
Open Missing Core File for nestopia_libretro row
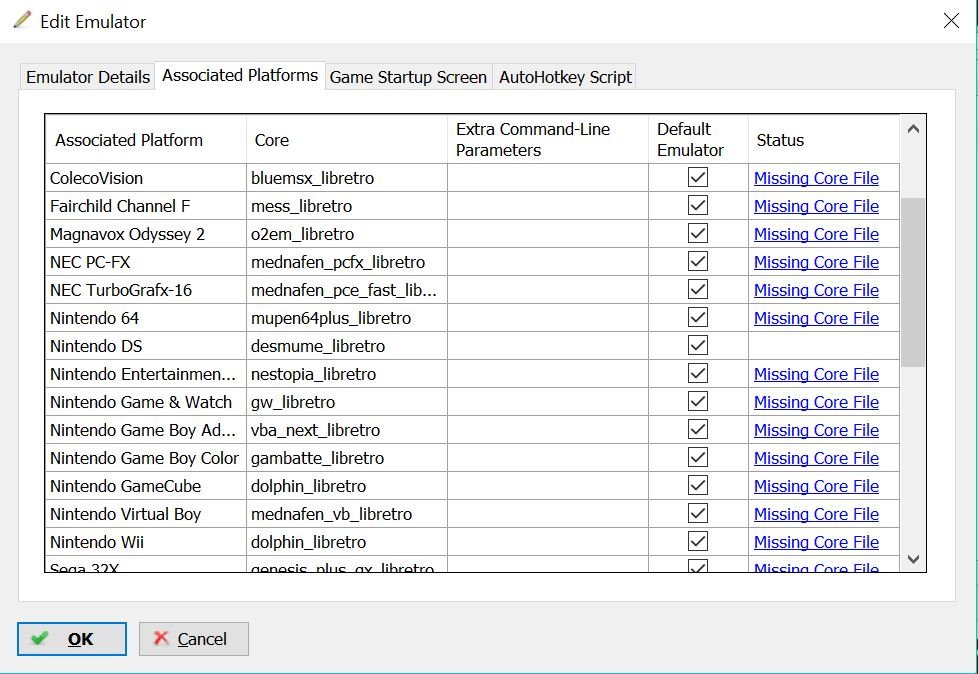coord(816,375)
